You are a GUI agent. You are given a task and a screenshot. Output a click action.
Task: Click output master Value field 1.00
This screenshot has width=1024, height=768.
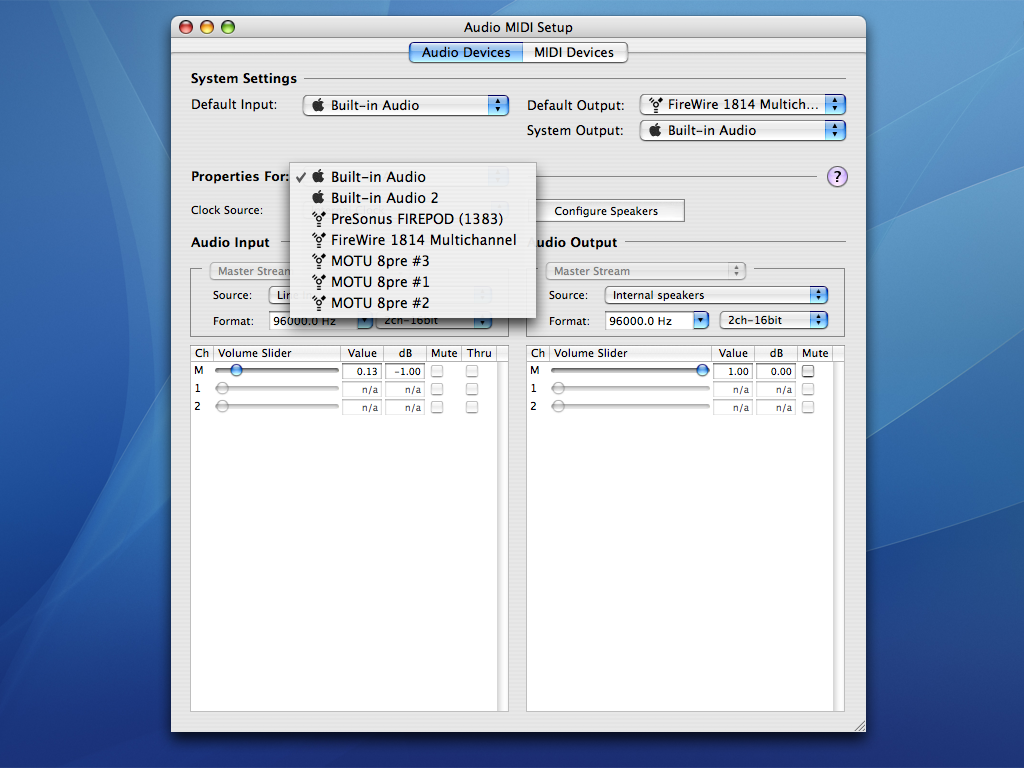coord(733,372)
